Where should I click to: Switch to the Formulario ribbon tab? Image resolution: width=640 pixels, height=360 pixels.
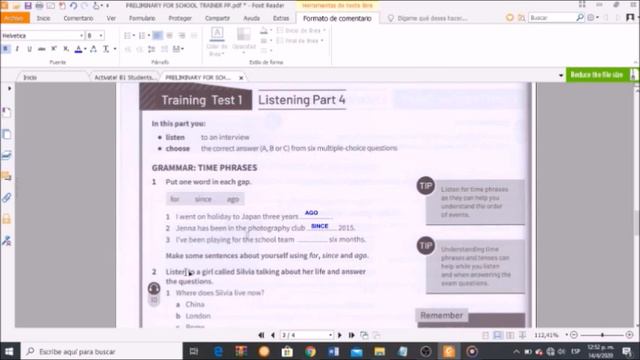pyautogui.click(x=142, y=18)
